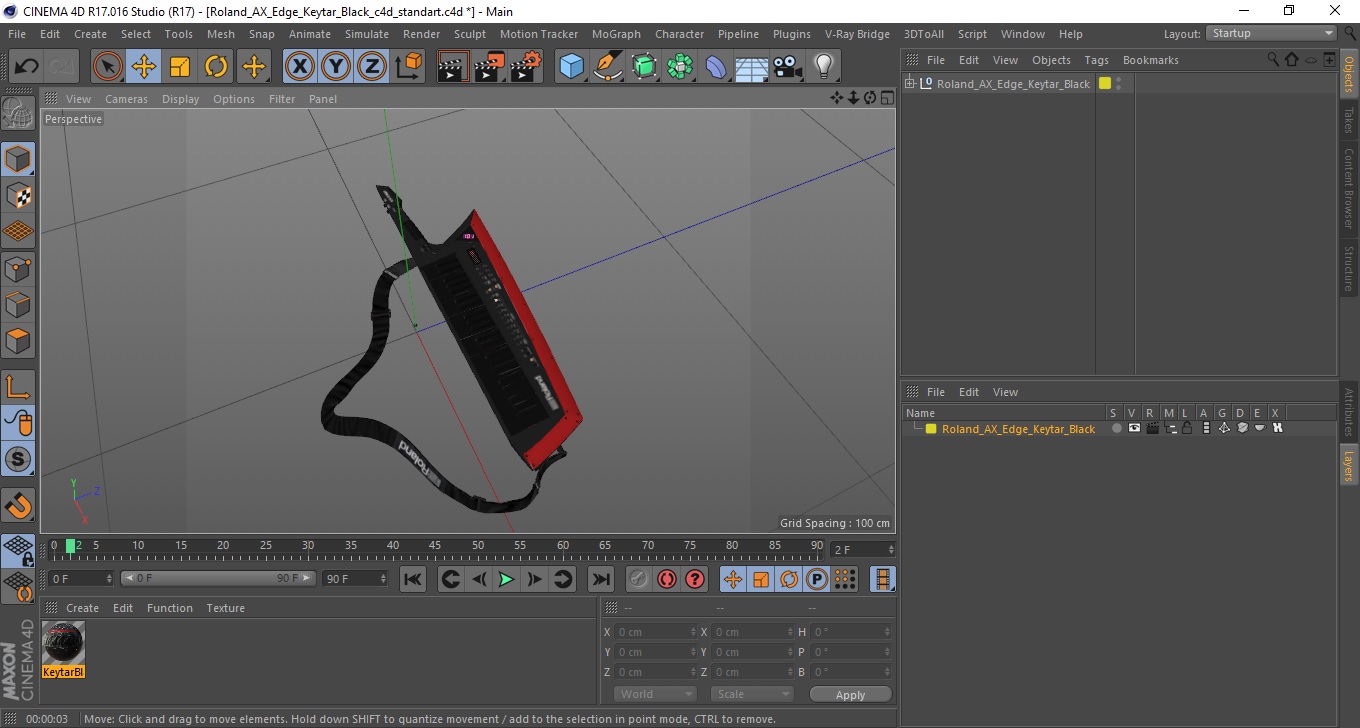Render the active view
The height and width of the screenshot is (728, 1360).
(453, 67)
